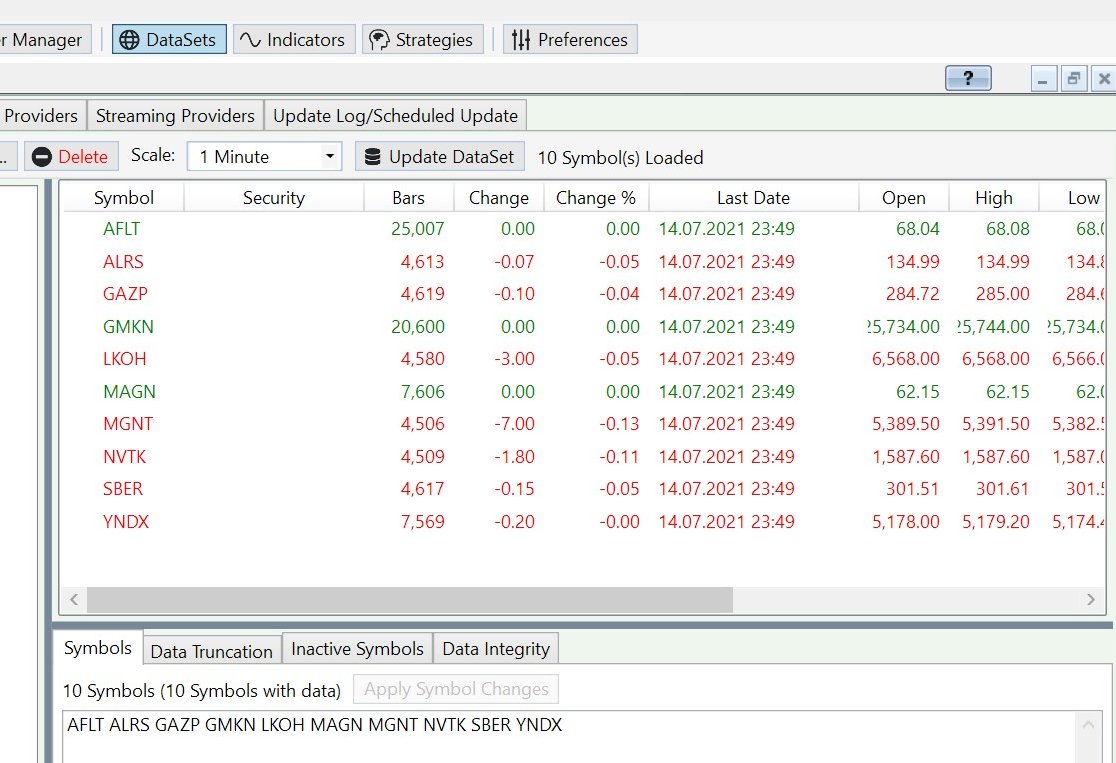1116x763 pixels.
Task: Select the Data Integrity tab
Action: pyautogui.click(x=496, y=649)
